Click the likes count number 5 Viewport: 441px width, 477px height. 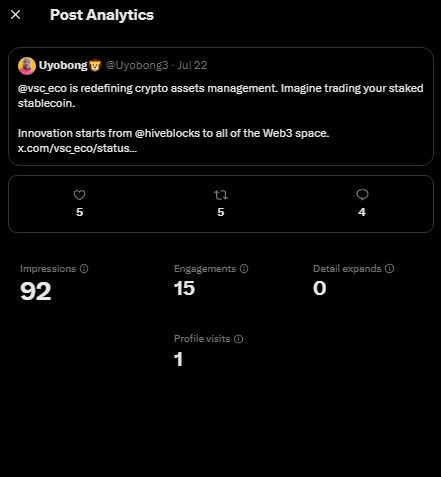tap(79, 212)
